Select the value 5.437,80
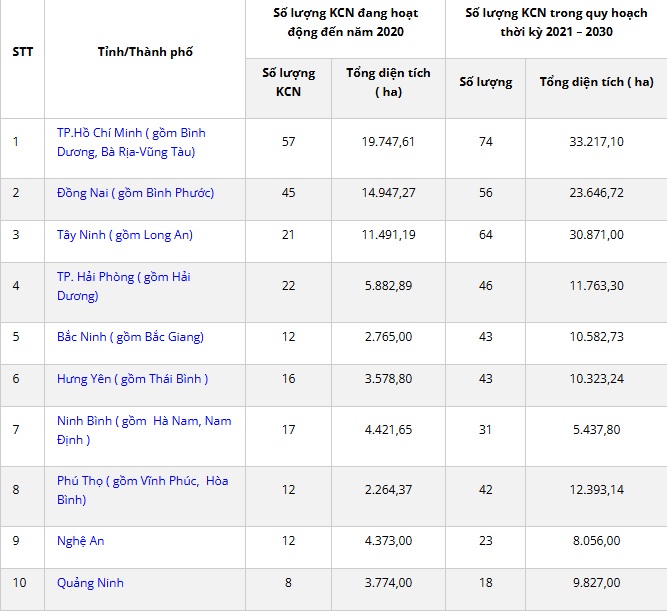Image resolution: width=667 pixels, height=611 pixels. tap(596, 429)
